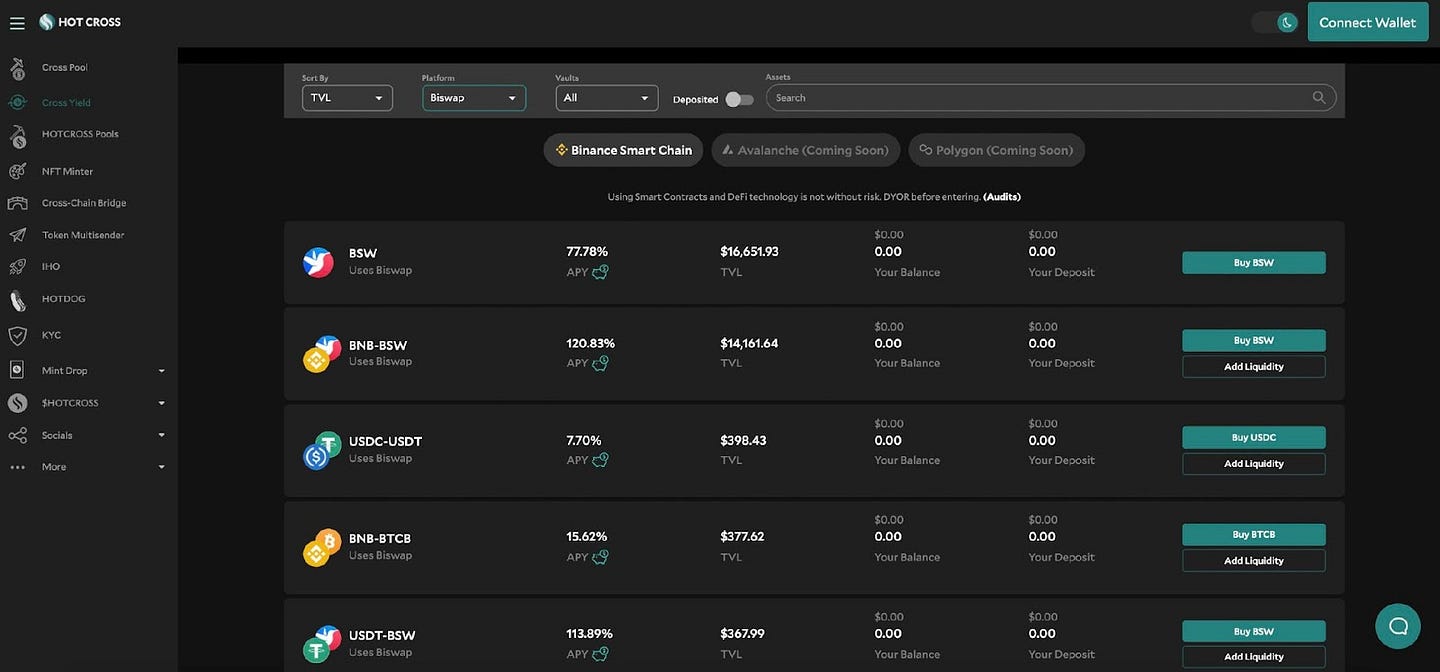The width and height of the screenshot is (1440, 672).
Task: Click the BSW vault token icon
Action: click(318, 262)
